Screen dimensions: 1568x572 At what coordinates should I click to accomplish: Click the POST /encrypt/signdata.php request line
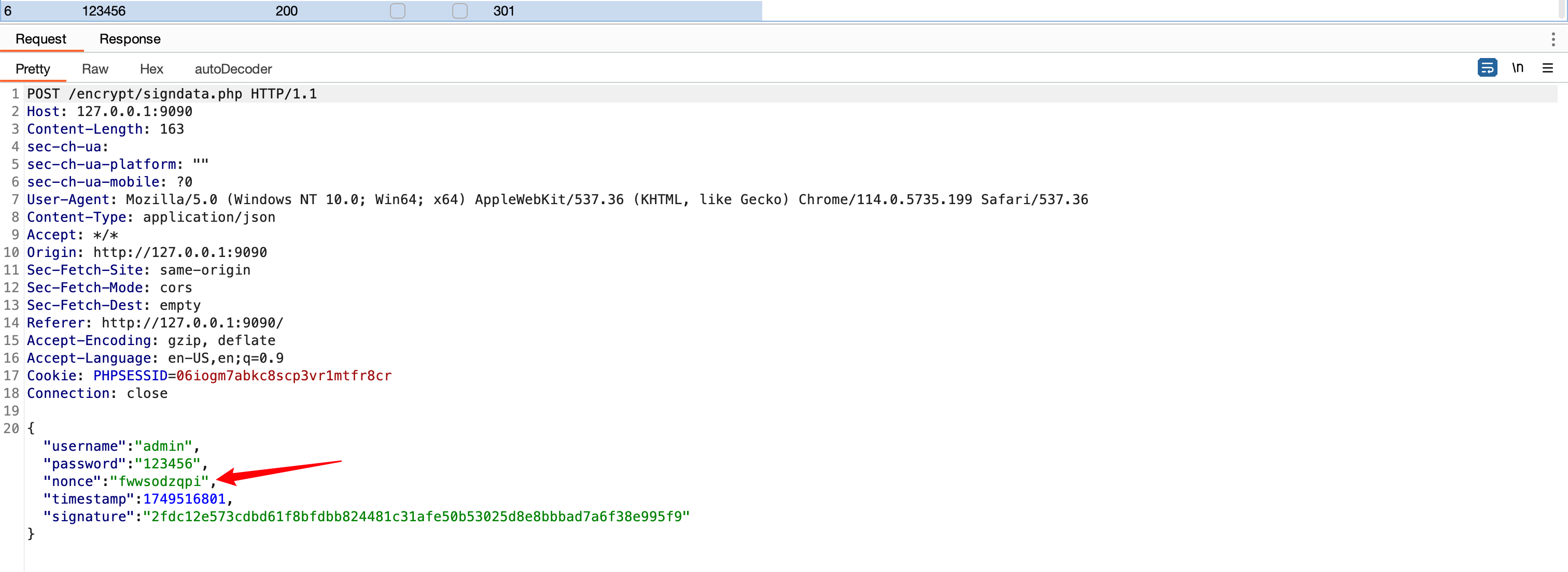pyautogui.click(x=172, y=94)
